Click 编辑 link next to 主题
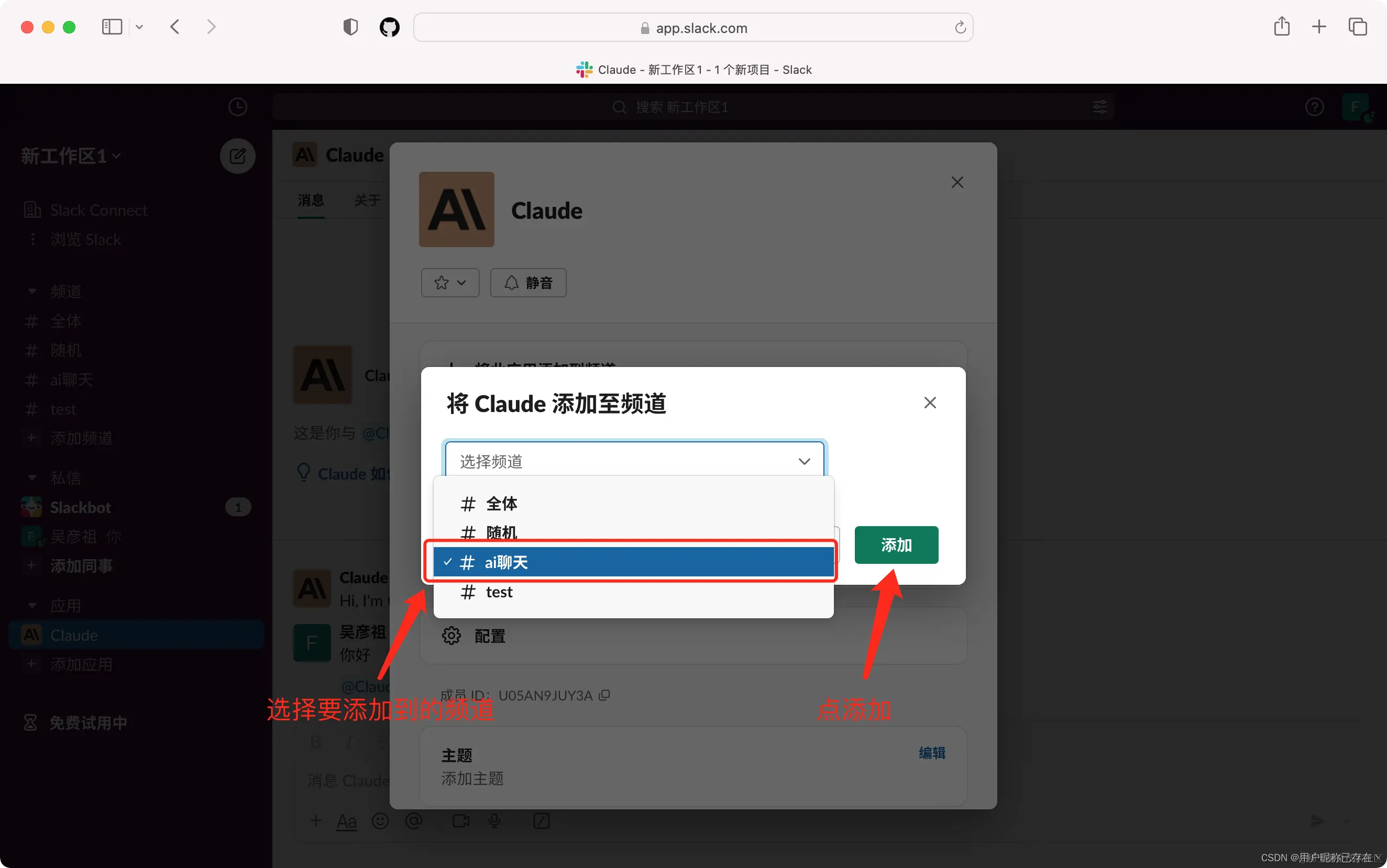 [x=931, y=753]
